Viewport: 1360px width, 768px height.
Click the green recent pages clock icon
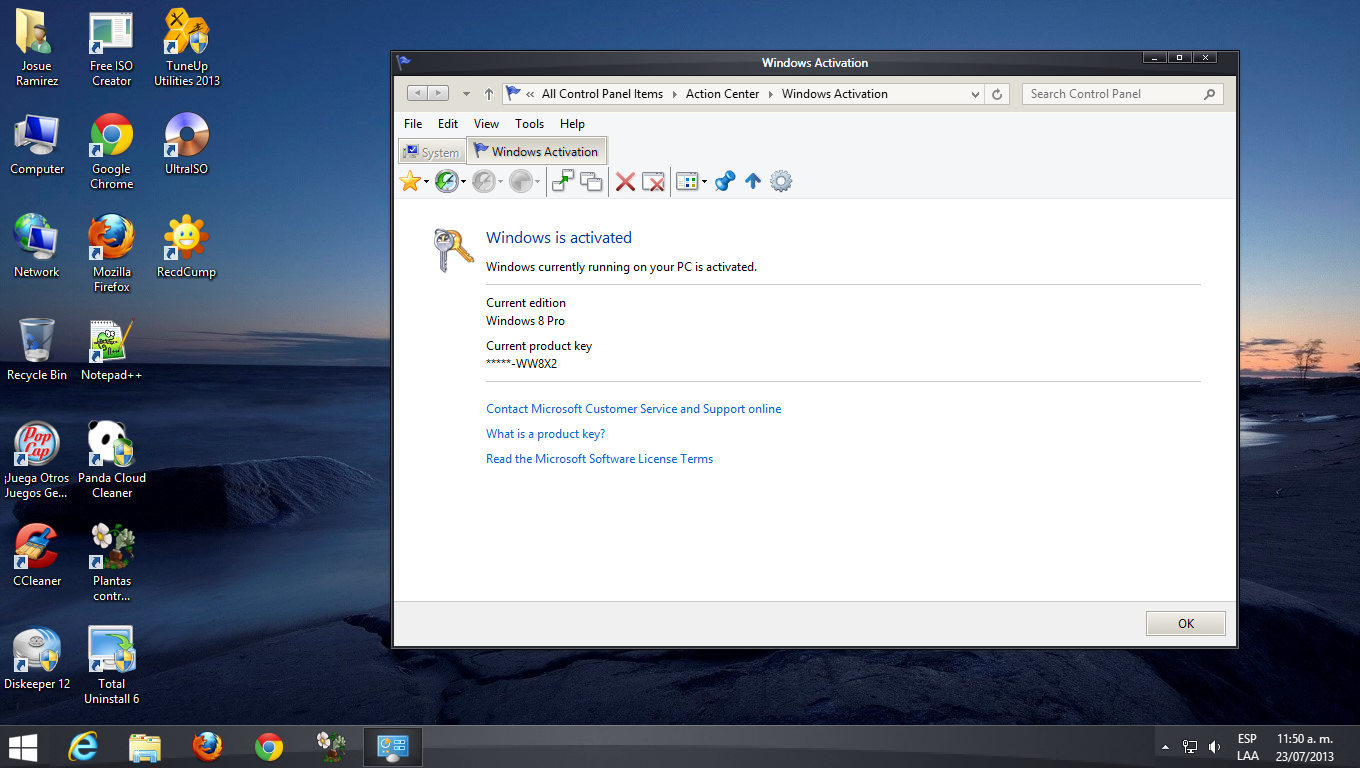click(x=446, y=181)
